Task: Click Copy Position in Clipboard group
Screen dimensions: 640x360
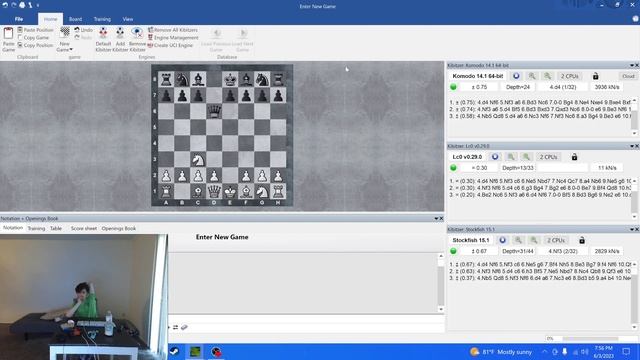Action: (35, 45)
